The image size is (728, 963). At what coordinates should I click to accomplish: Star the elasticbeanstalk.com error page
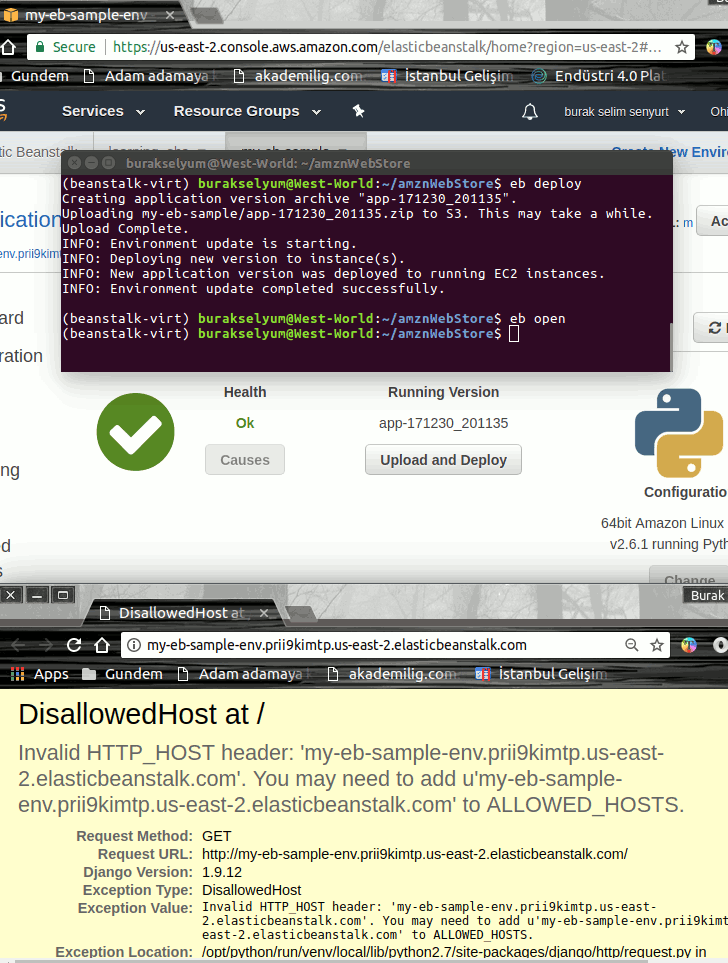pyautogui.click(x=657, y=645)
